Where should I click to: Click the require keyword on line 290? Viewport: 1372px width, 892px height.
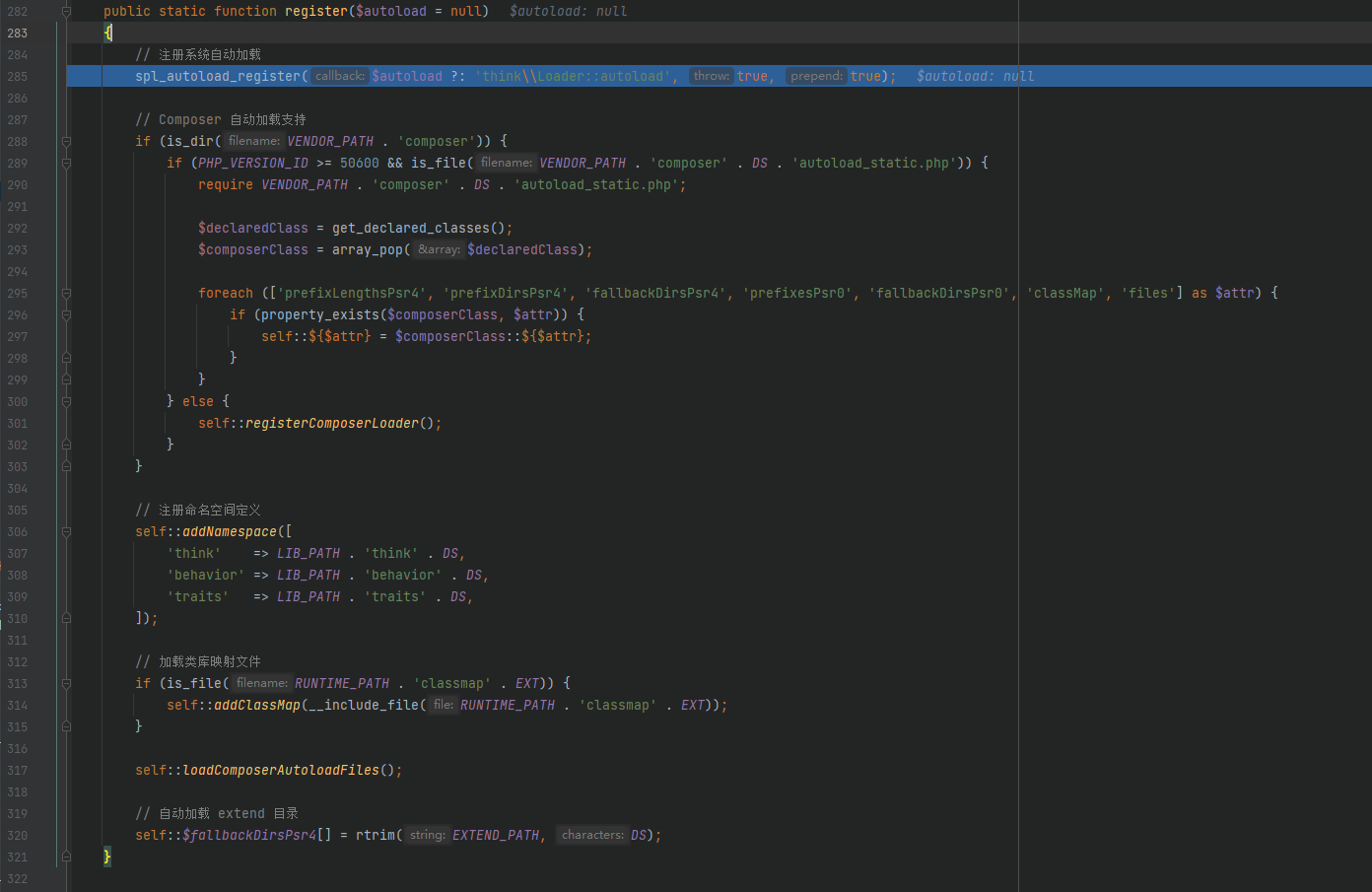tap(226, 184)
